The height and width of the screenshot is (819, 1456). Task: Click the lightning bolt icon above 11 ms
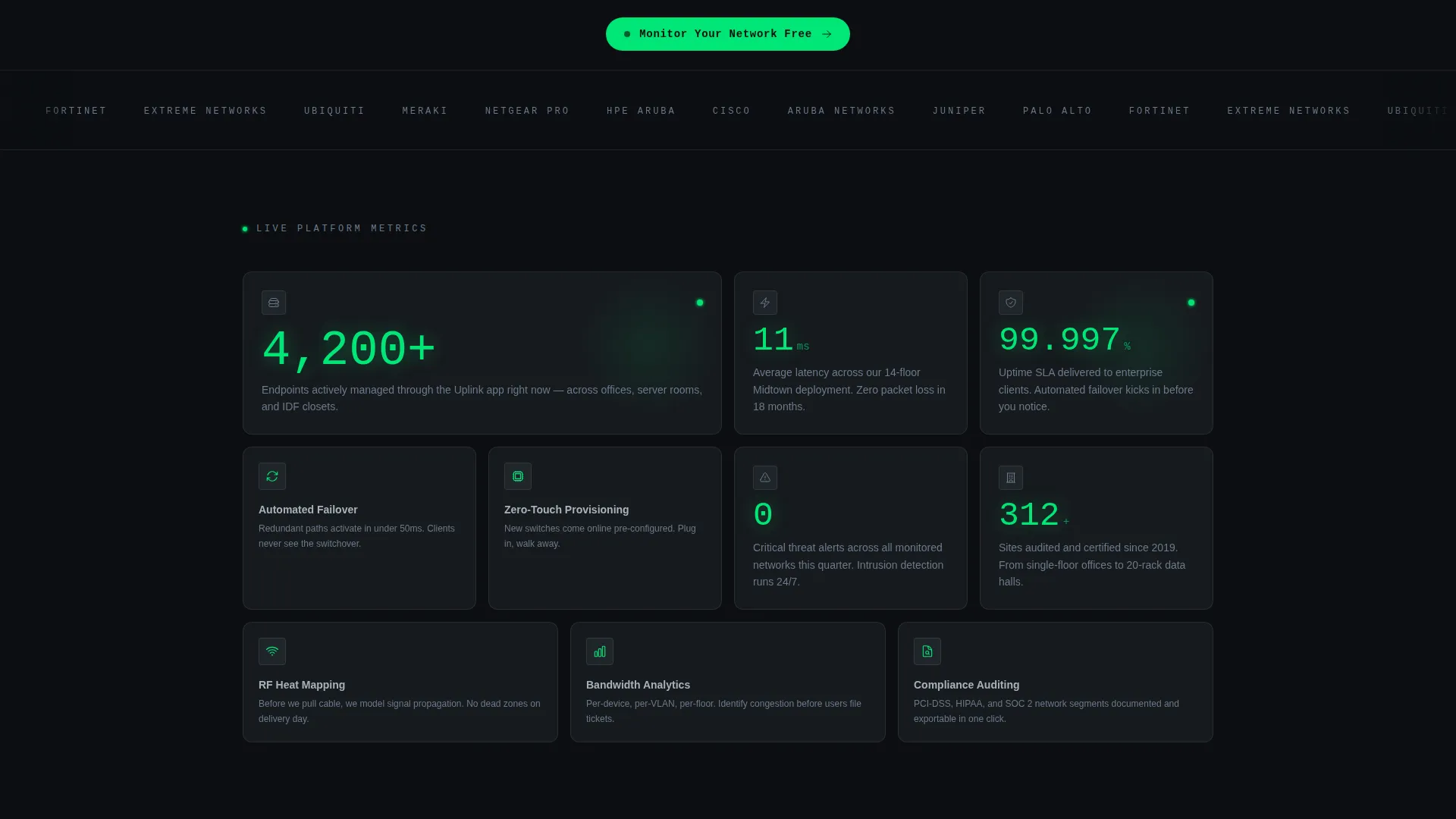pos(765,303)
